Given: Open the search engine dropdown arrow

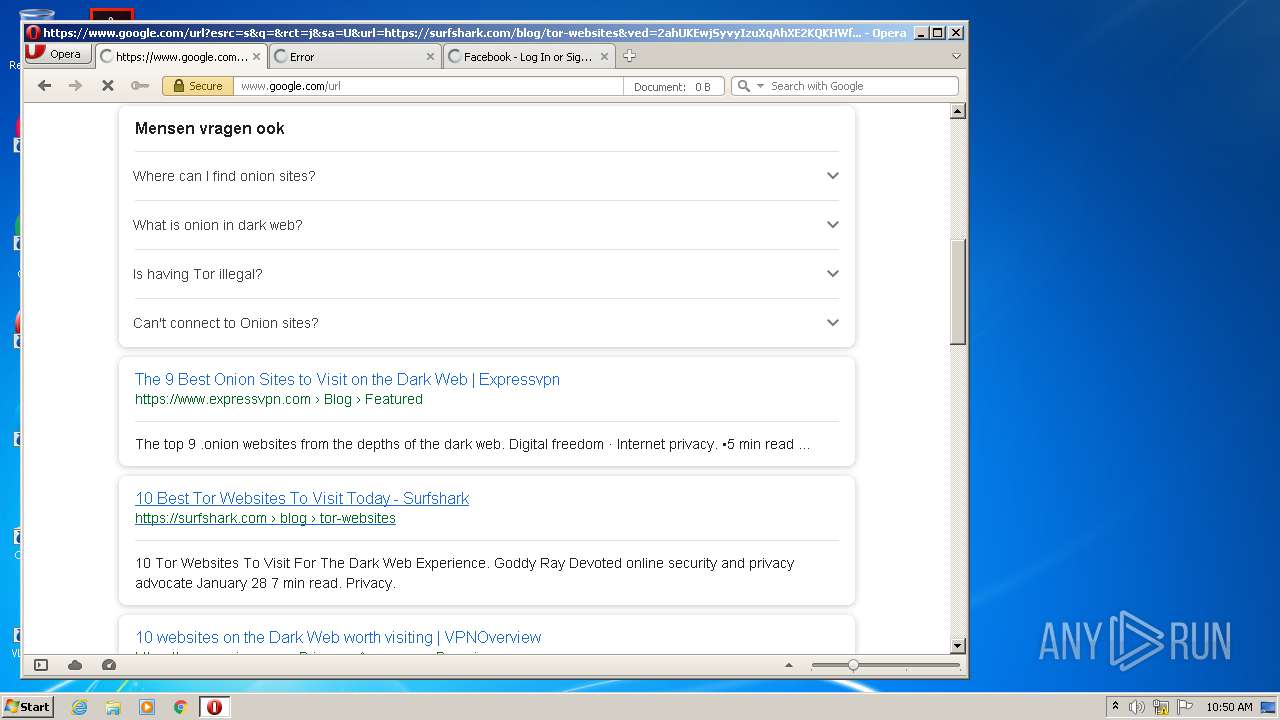Looking at the screenshot, I should 760,86.
